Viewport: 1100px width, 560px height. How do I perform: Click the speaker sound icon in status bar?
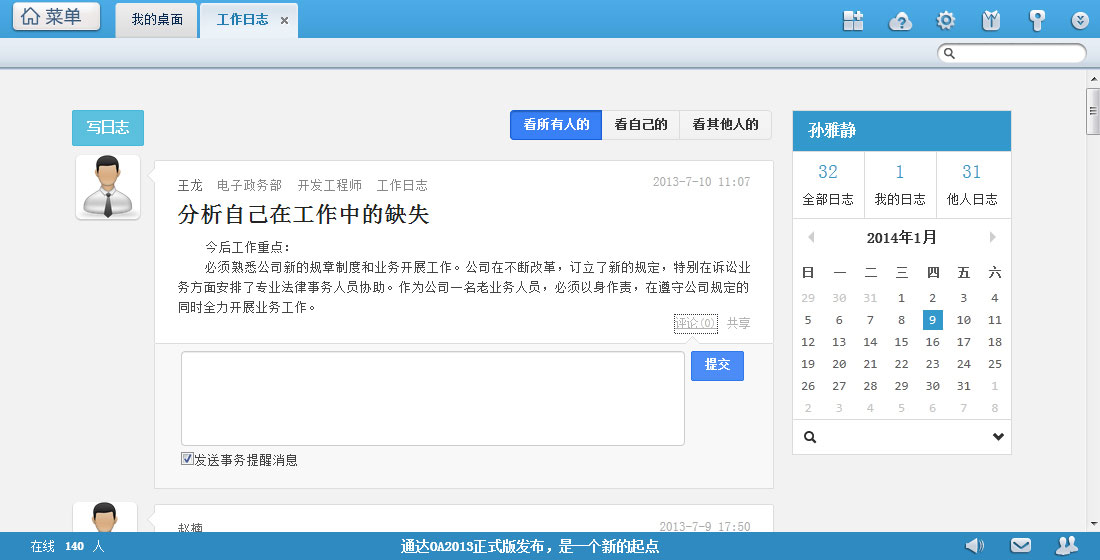point(974,545)
